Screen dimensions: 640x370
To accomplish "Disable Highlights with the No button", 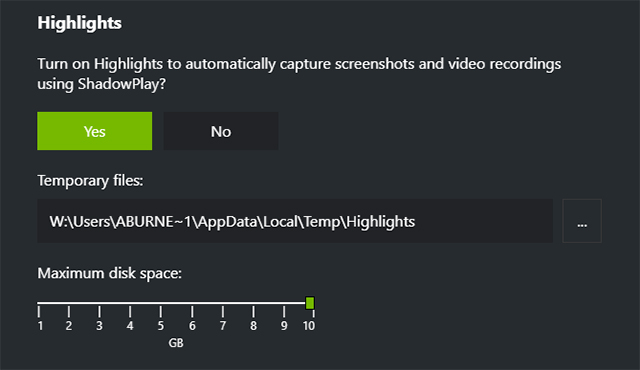I will point(221,131).
